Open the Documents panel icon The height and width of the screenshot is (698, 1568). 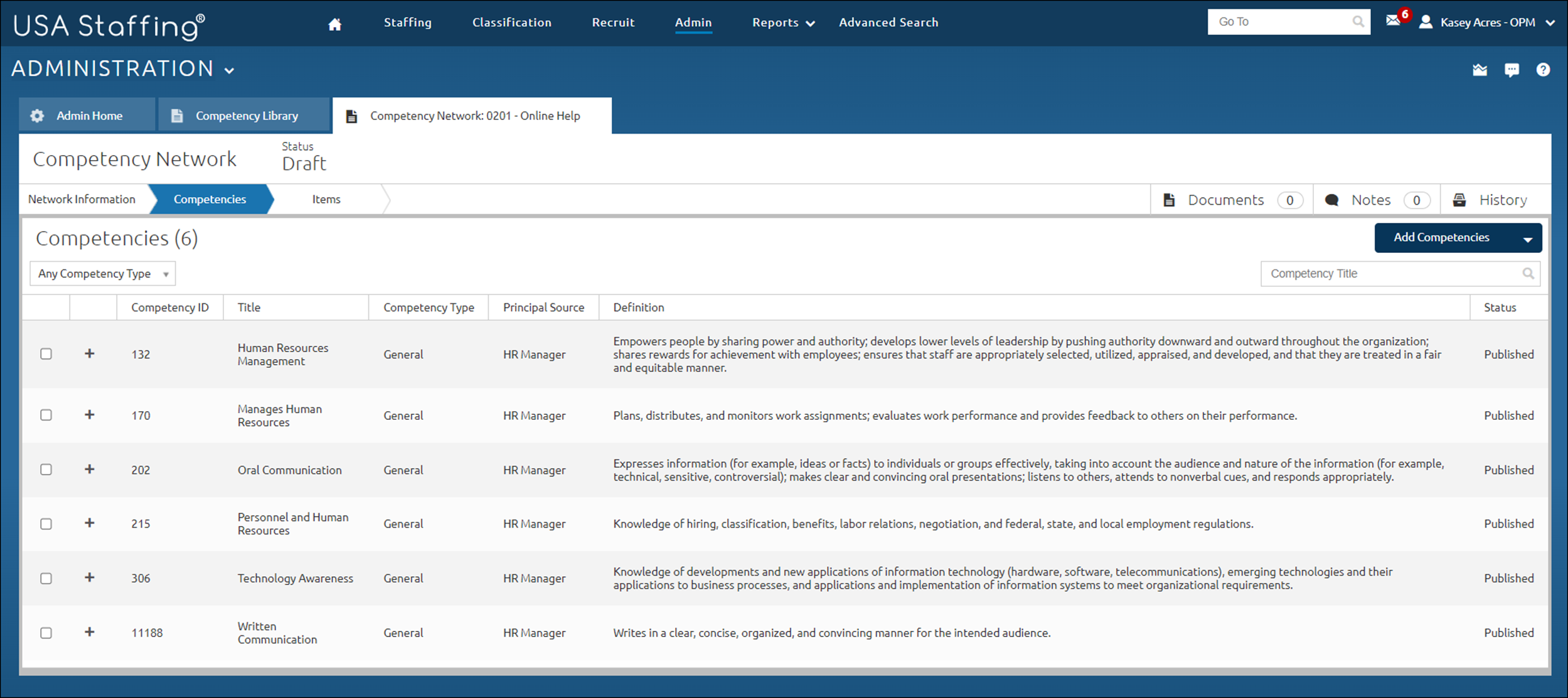point(1169,199)
